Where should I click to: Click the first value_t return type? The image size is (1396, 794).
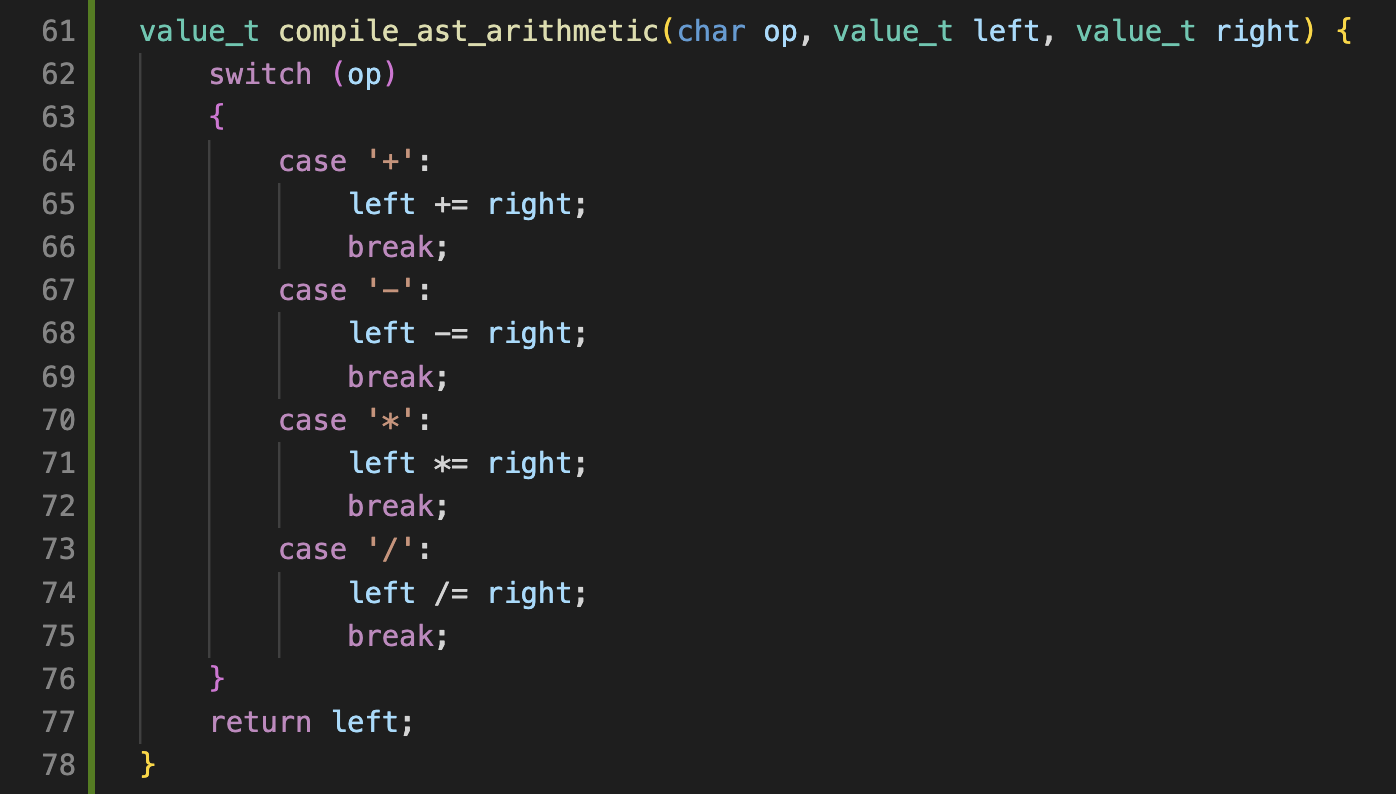200,31
